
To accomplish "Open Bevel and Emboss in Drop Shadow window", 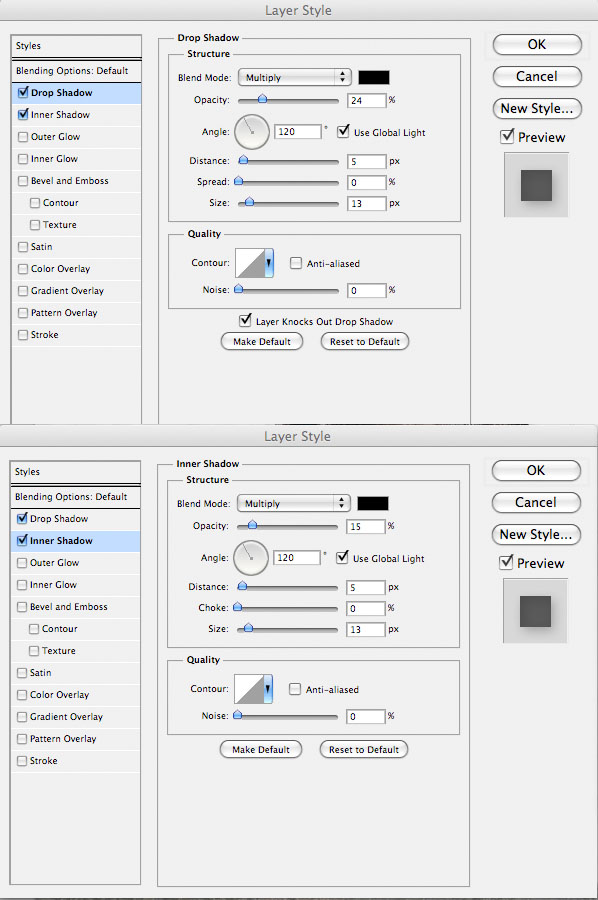I will click(x=69, y=181).
